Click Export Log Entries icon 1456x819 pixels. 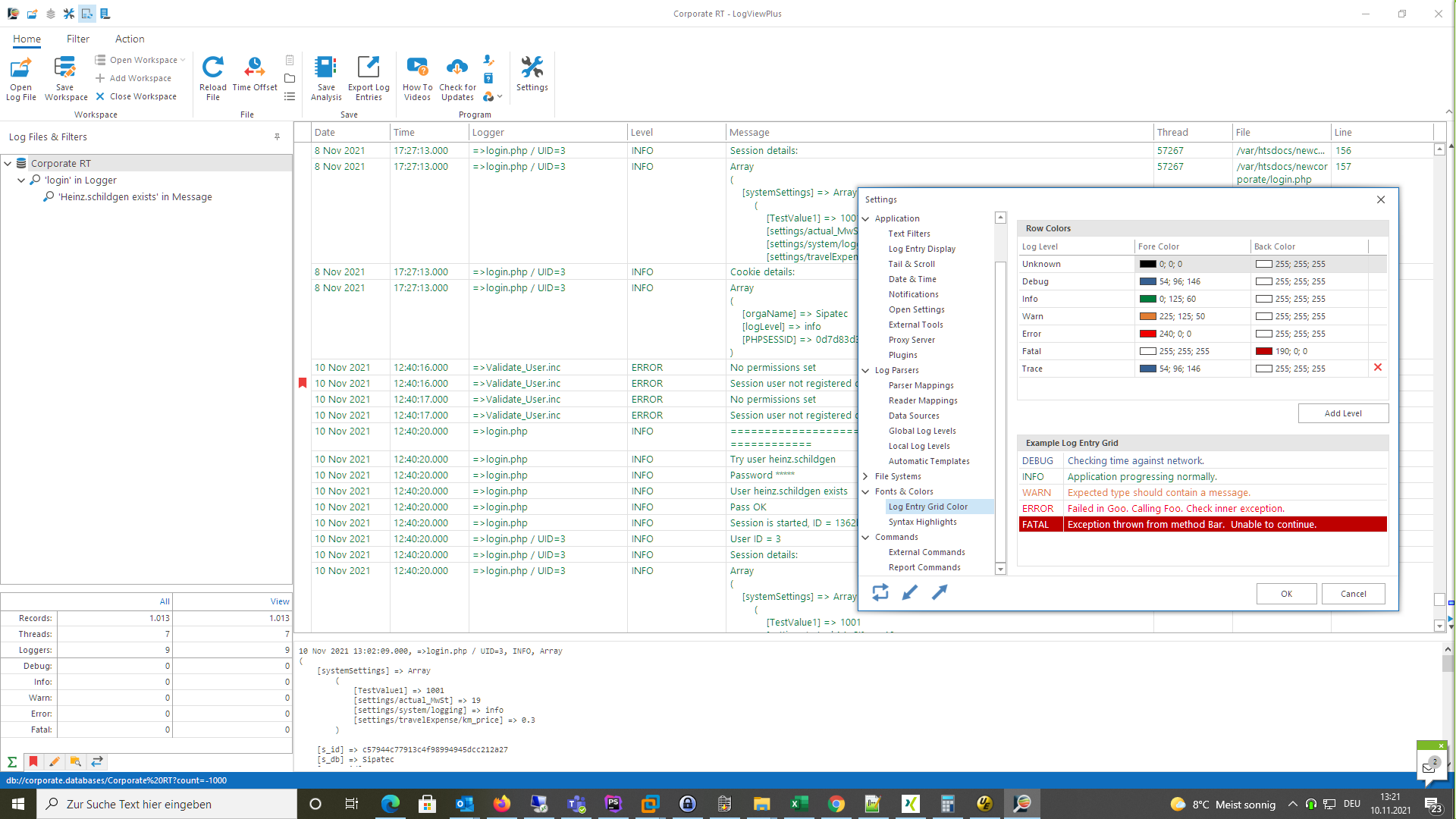tap(369, 67)
